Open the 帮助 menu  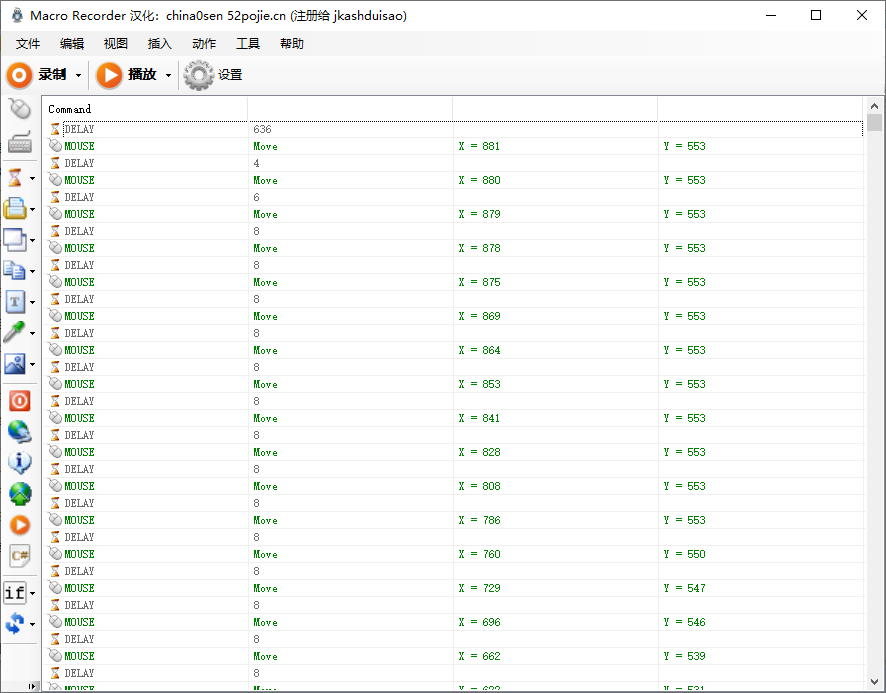coord(292,44)
